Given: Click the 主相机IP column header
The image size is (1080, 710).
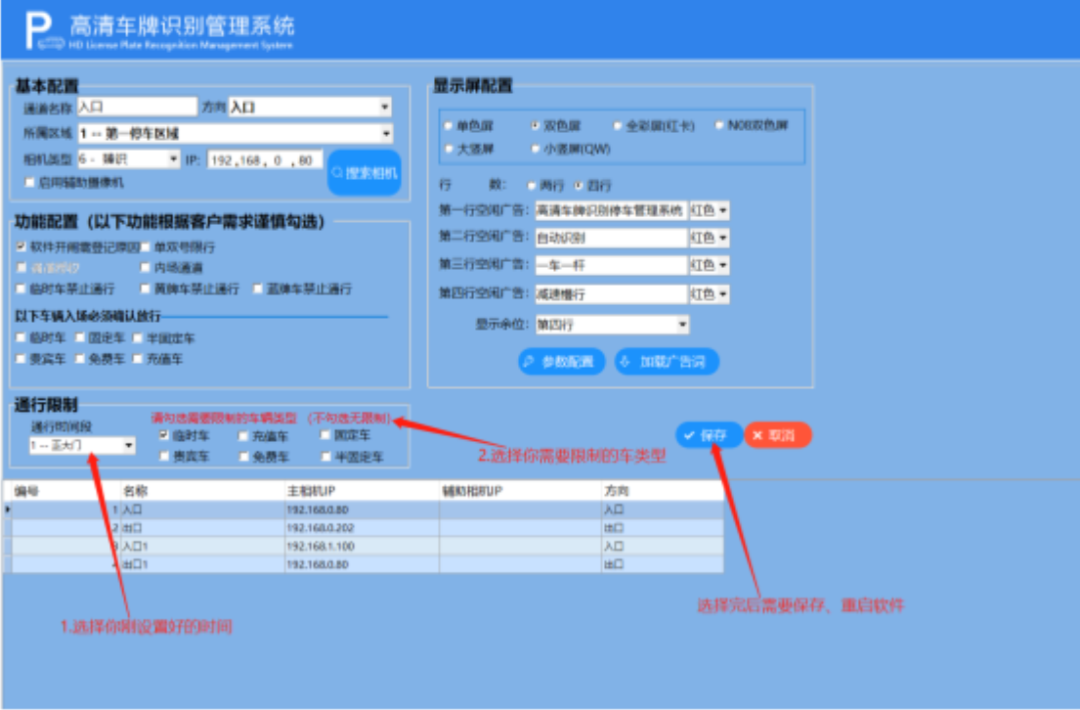Looking at the screenshot, I should coord(362,491).
